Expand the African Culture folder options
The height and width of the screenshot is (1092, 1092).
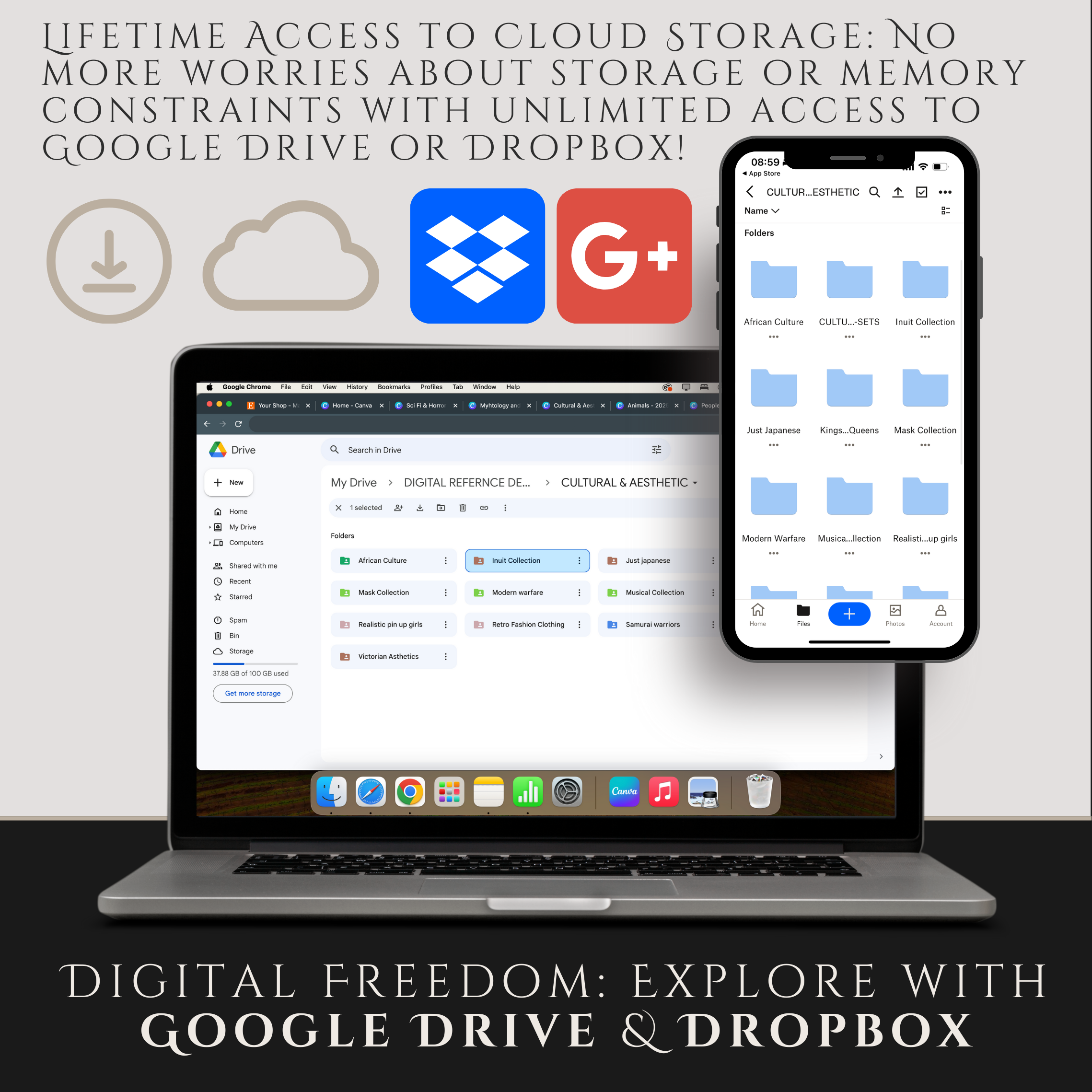tap(445, 559)
